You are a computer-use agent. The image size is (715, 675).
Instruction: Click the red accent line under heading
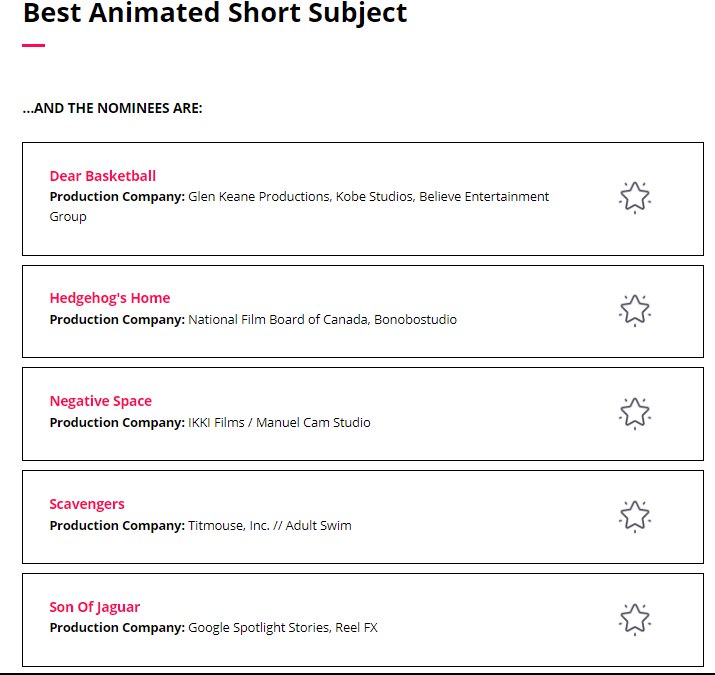(x=34, y=45)
